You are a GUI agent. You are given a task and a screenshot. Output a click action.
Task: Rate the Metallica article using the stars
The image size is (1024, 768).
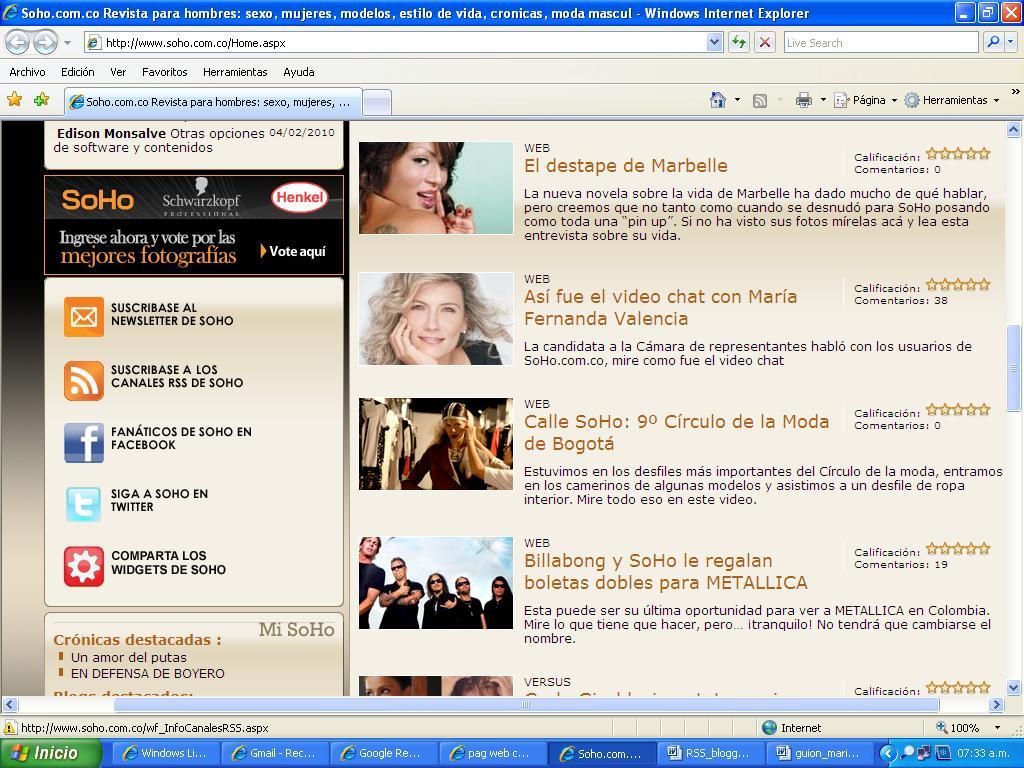click(x=957, y=549)
